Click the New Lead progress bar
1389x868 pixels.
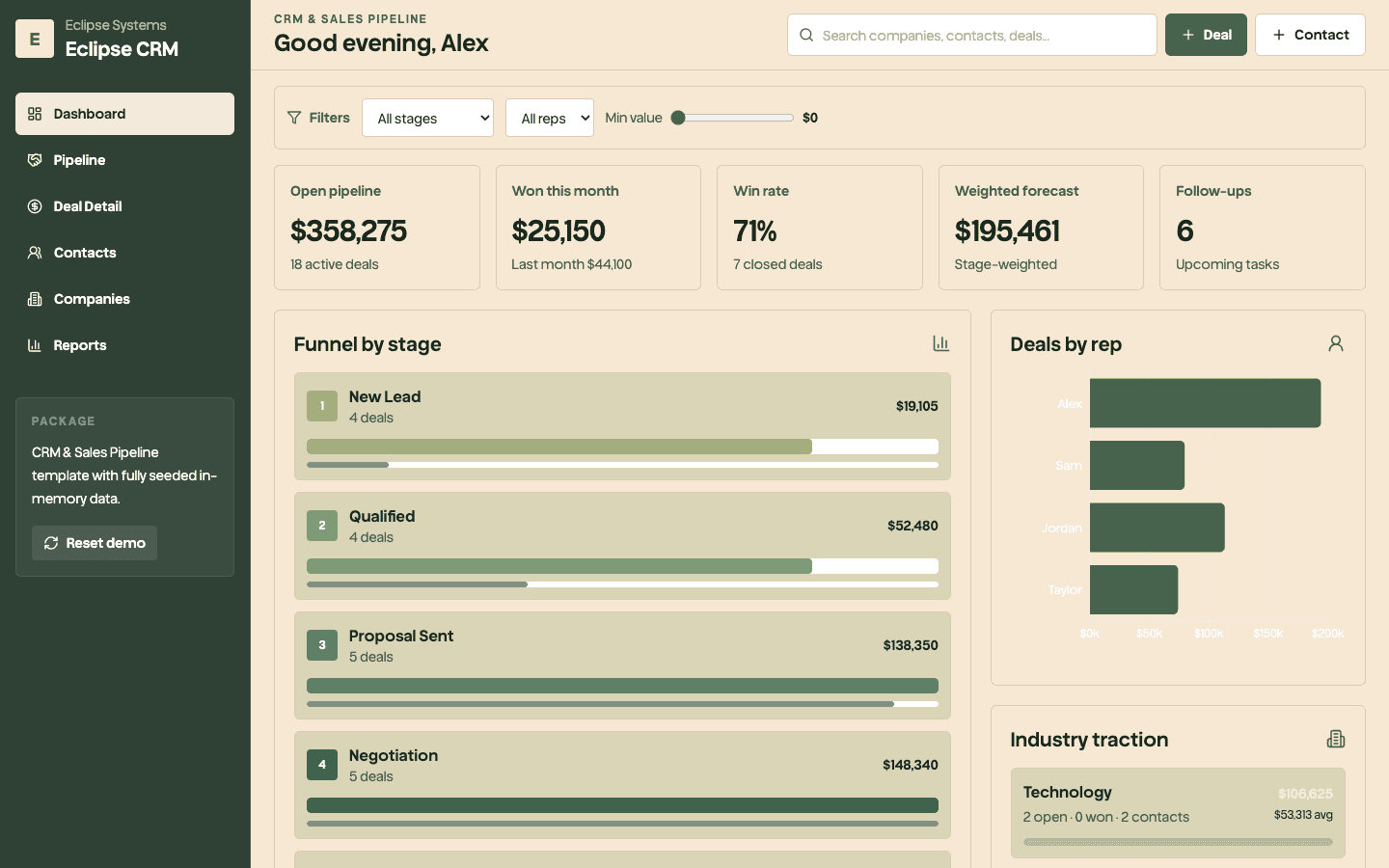[622, 447]
